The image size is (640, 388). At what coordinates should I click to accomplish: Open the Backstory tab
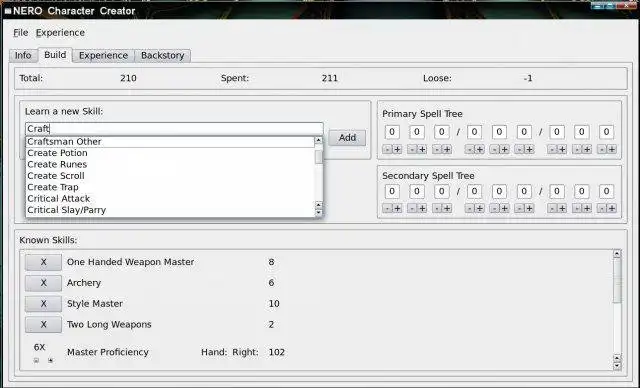(162, 55)
